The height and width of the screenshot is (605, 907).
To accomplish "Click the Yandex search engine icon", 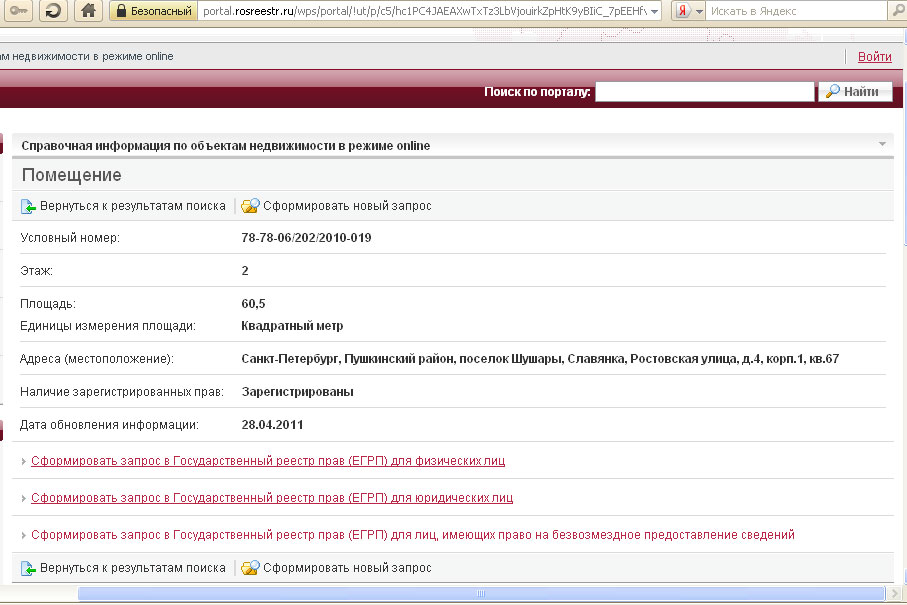I will 683,11.
